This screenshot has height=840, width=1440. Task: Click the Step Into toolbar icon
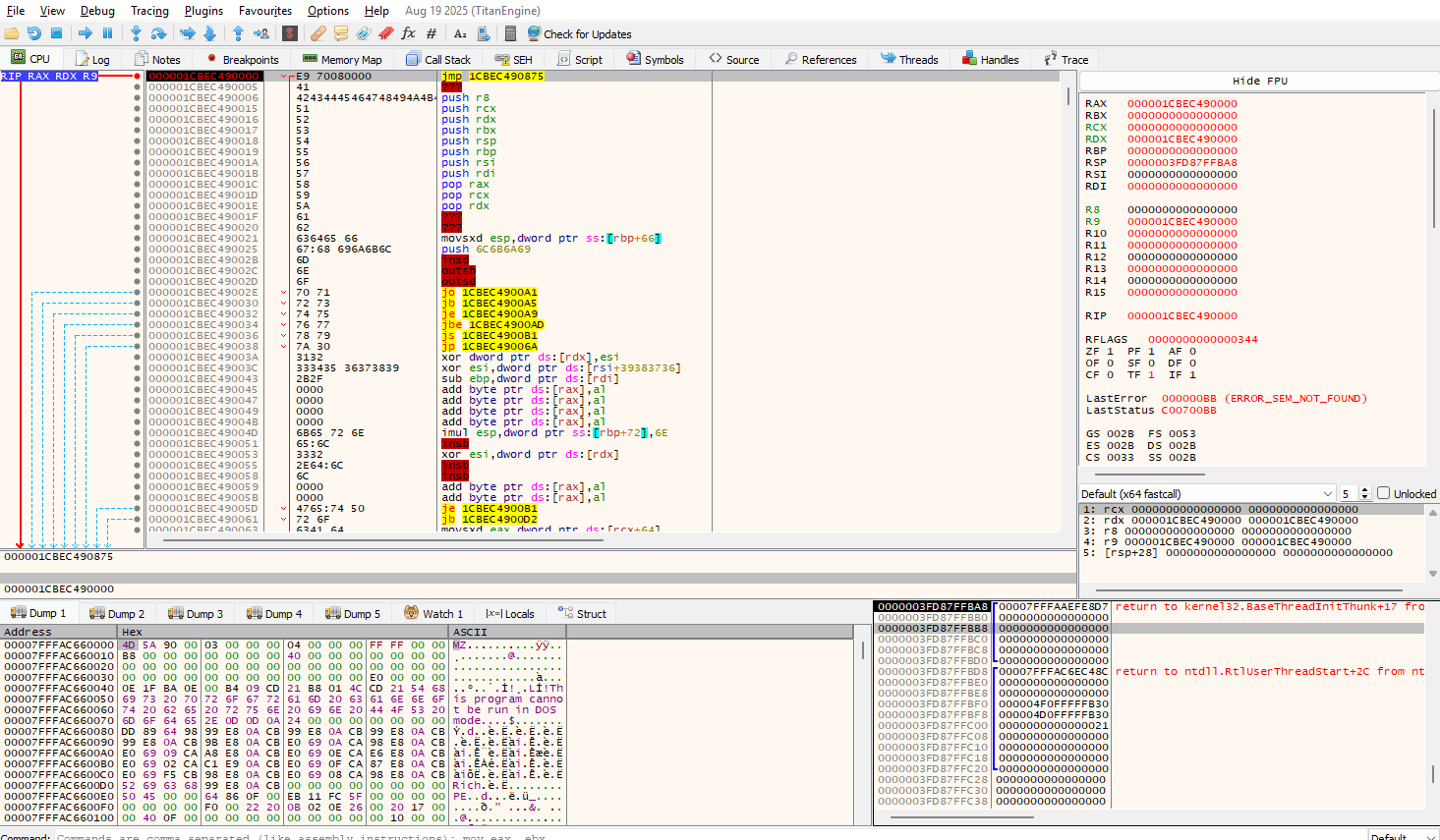click(136, 33)
